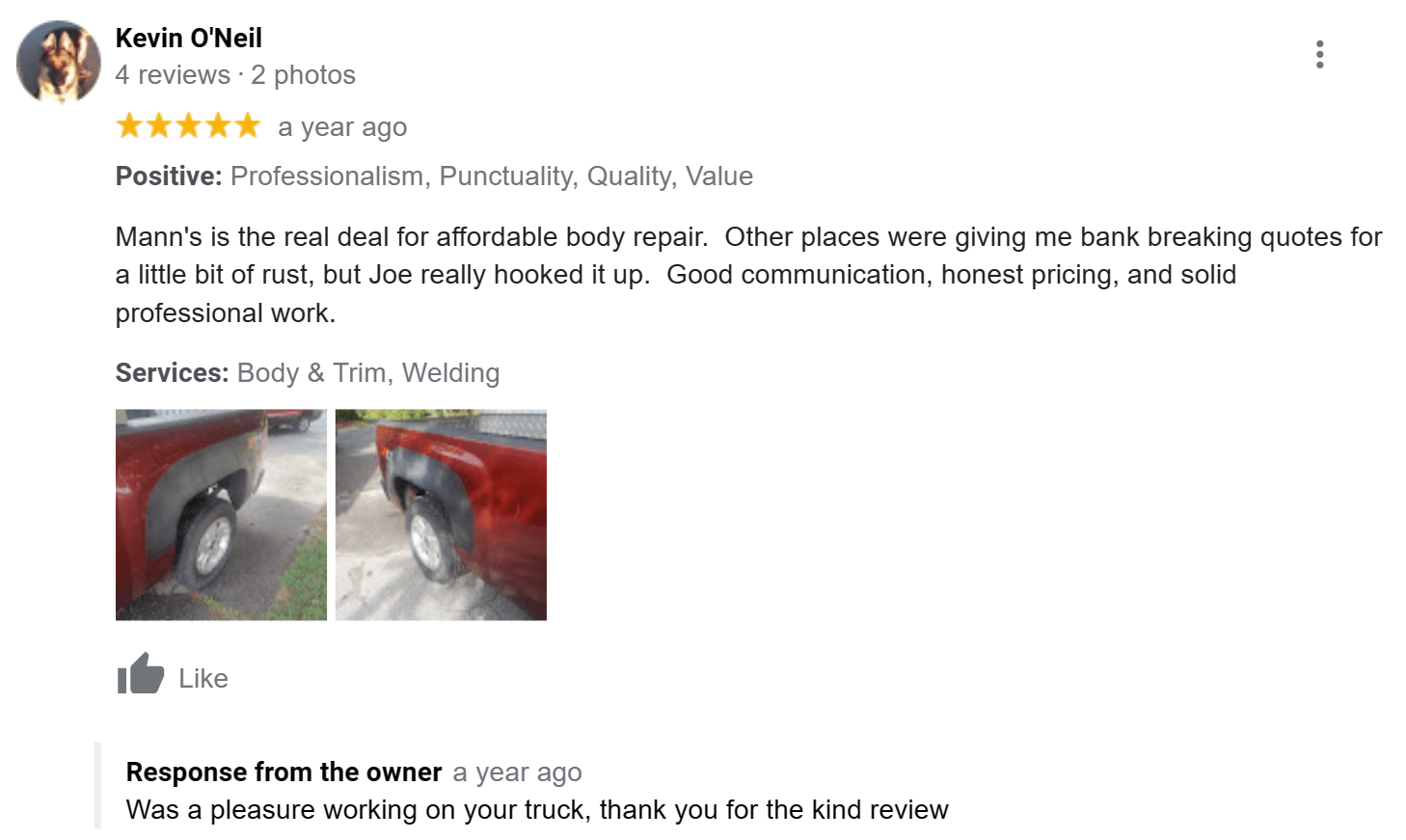Click the reviewer name 'Kevin O'Neil'
The height and width of the screenshot is (840, 1406).
(188, 38)
